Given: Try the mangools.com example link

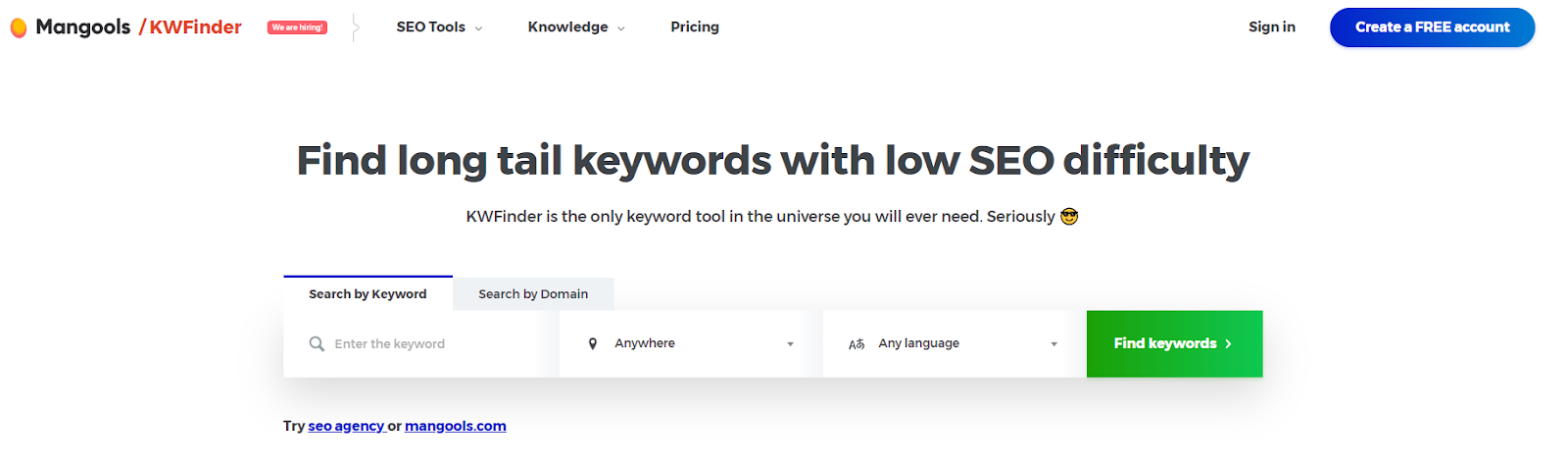Looking at the screenshot, I should pyautogui.click(x=456, y=427).
